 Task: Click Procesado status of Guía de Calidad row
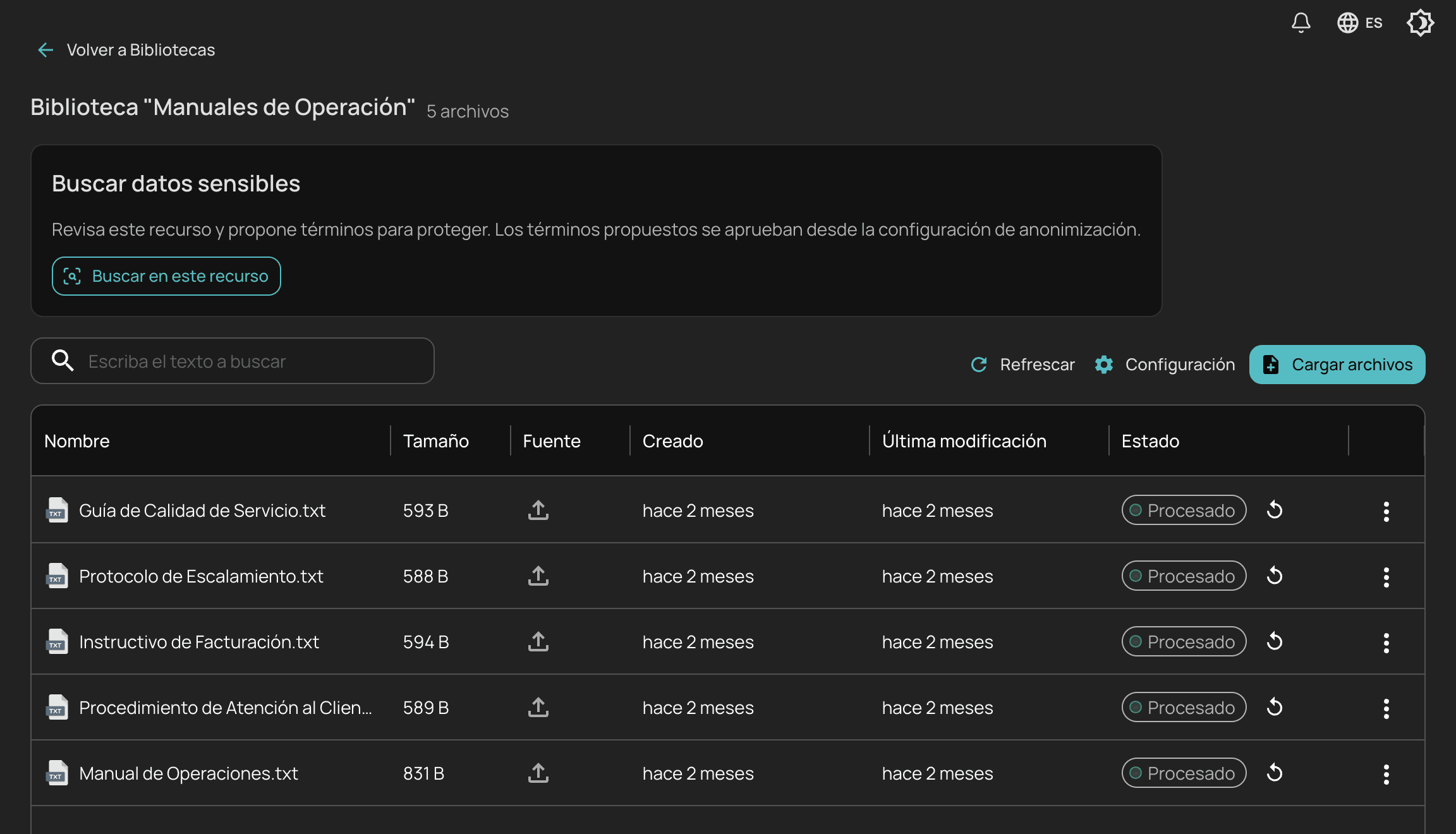[x=1184, y=510]
